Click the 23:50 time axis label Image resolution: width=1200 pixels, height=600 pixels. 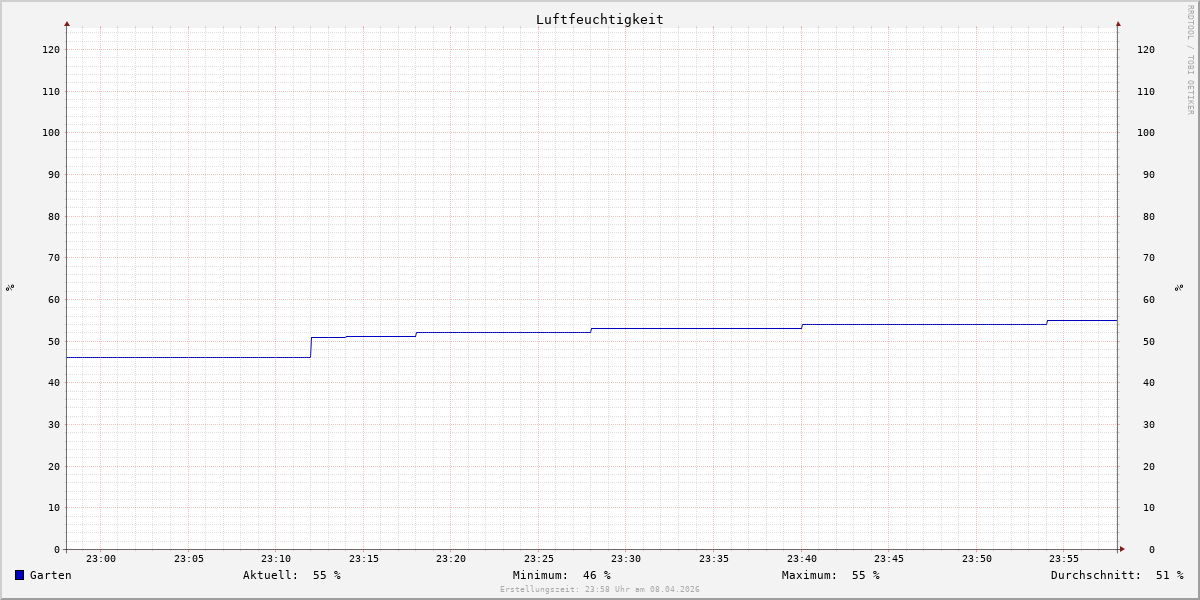(x=977, y=559)
